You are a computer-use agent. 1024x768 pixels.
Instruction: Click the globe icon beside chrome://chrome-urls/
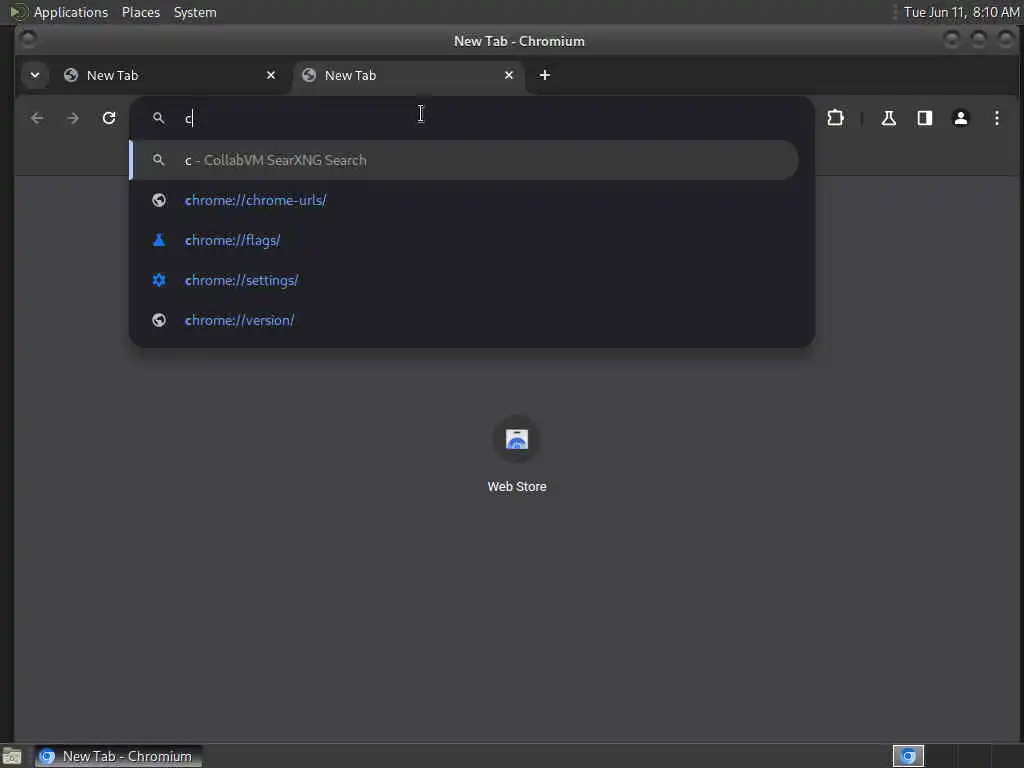click(x=159, y=200)
